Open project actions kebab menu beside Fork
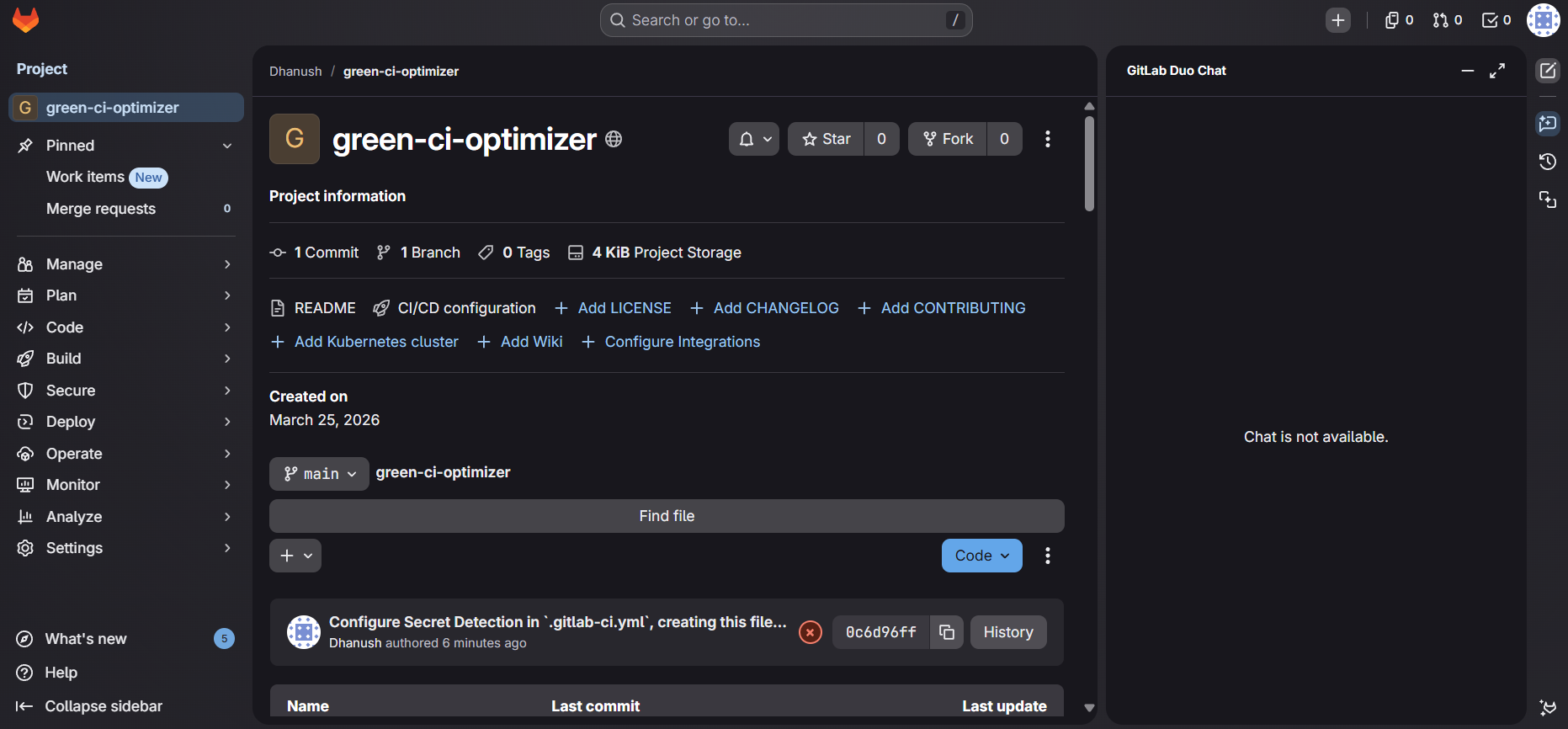Screen dimensions: 1568x729 tap(1048, 139)
